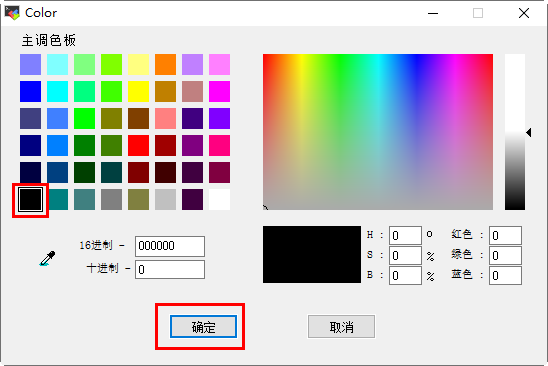
Task: Choose the chartreuse yellow-green swatch
Action: coord(111,64)
